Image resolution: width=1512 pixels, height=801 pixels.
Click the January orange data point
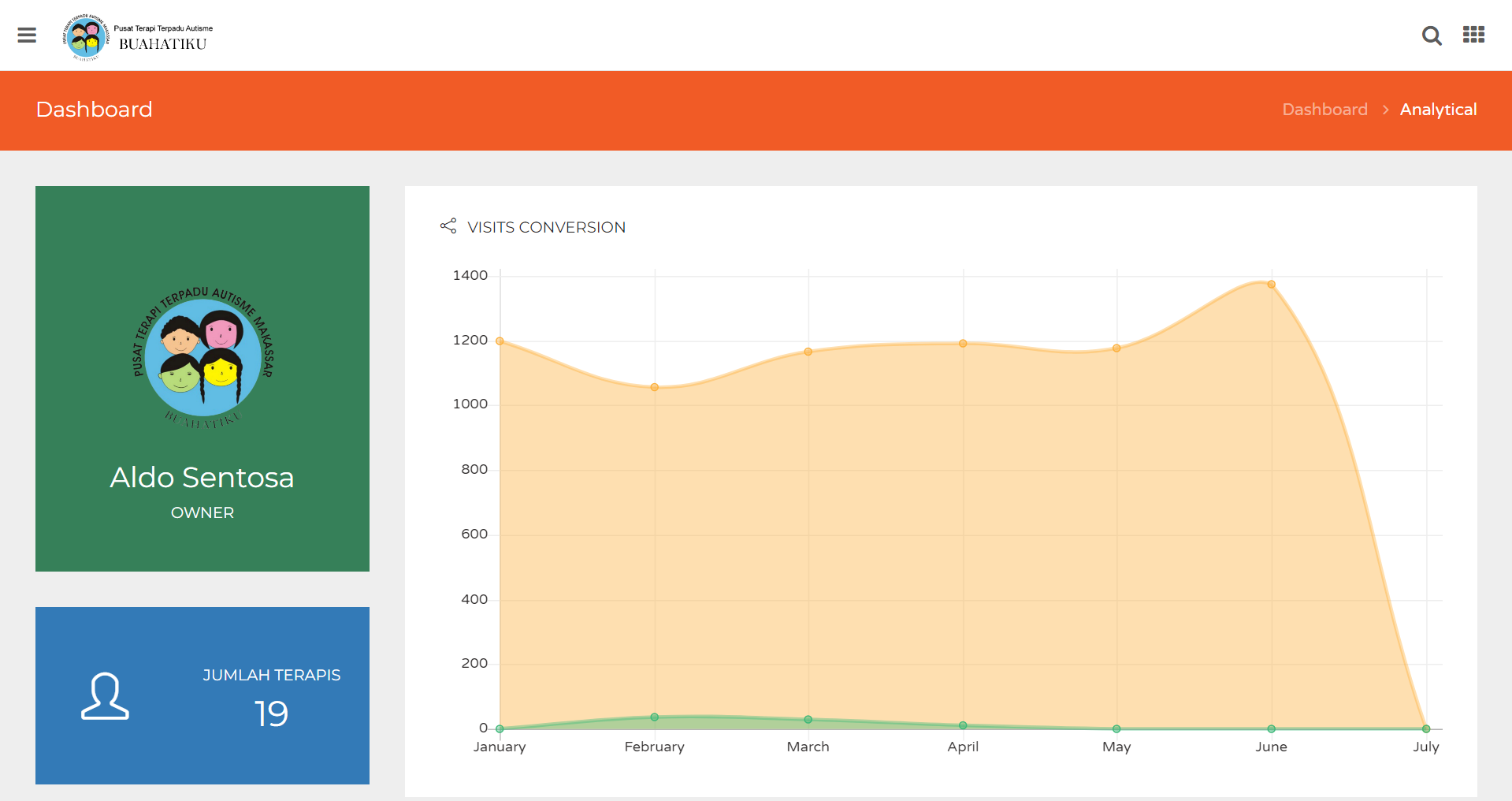[500, 341]
